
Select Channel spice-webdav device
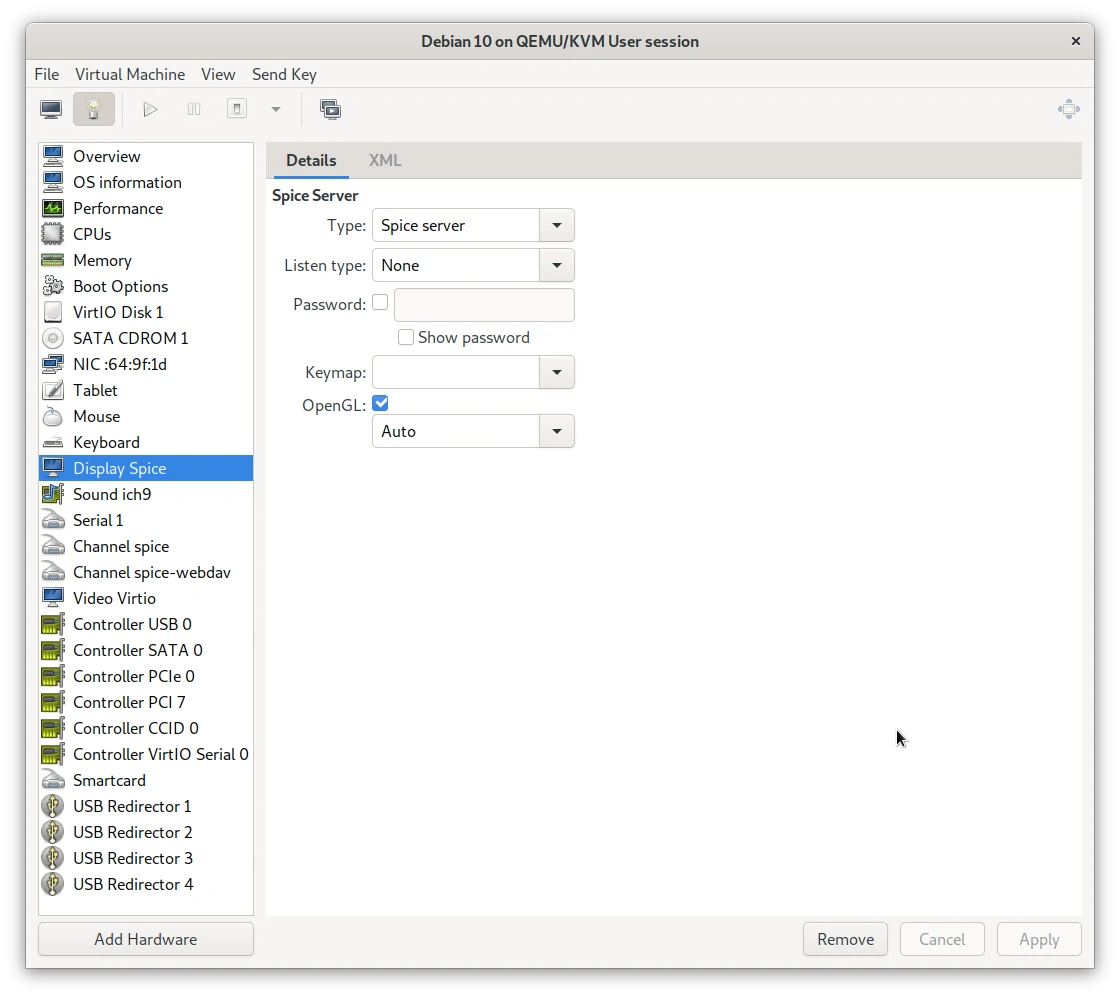pos(146,573)
